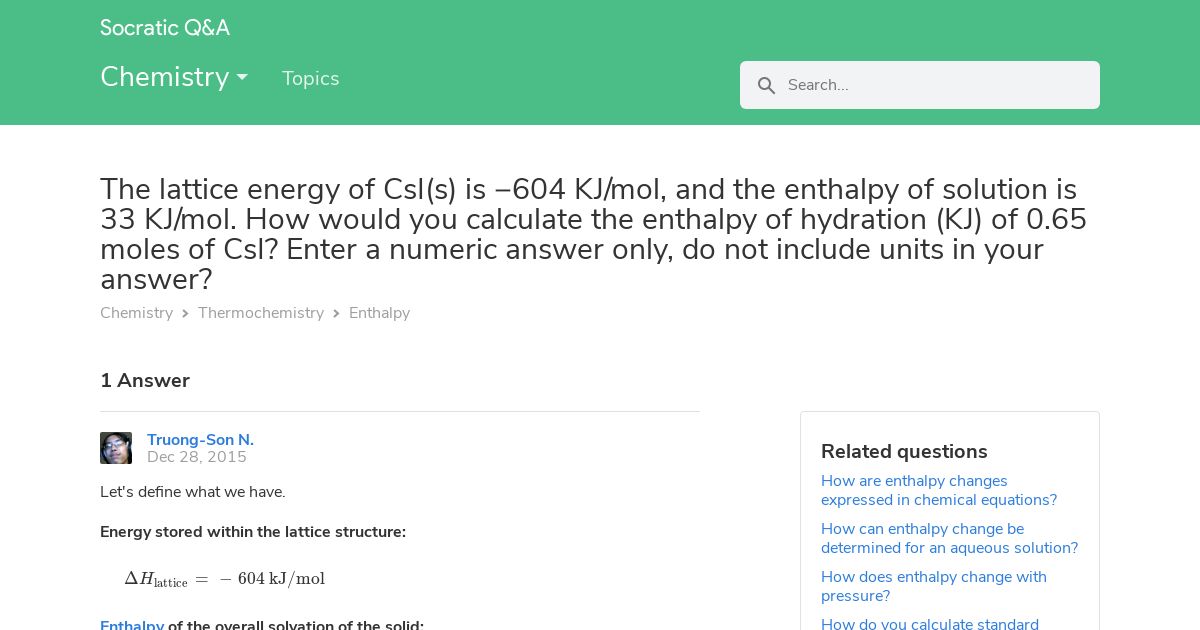Focus the Search input field
Image resolution: width=1200 pixels, height=630 pixels.
tap(937, 85)
